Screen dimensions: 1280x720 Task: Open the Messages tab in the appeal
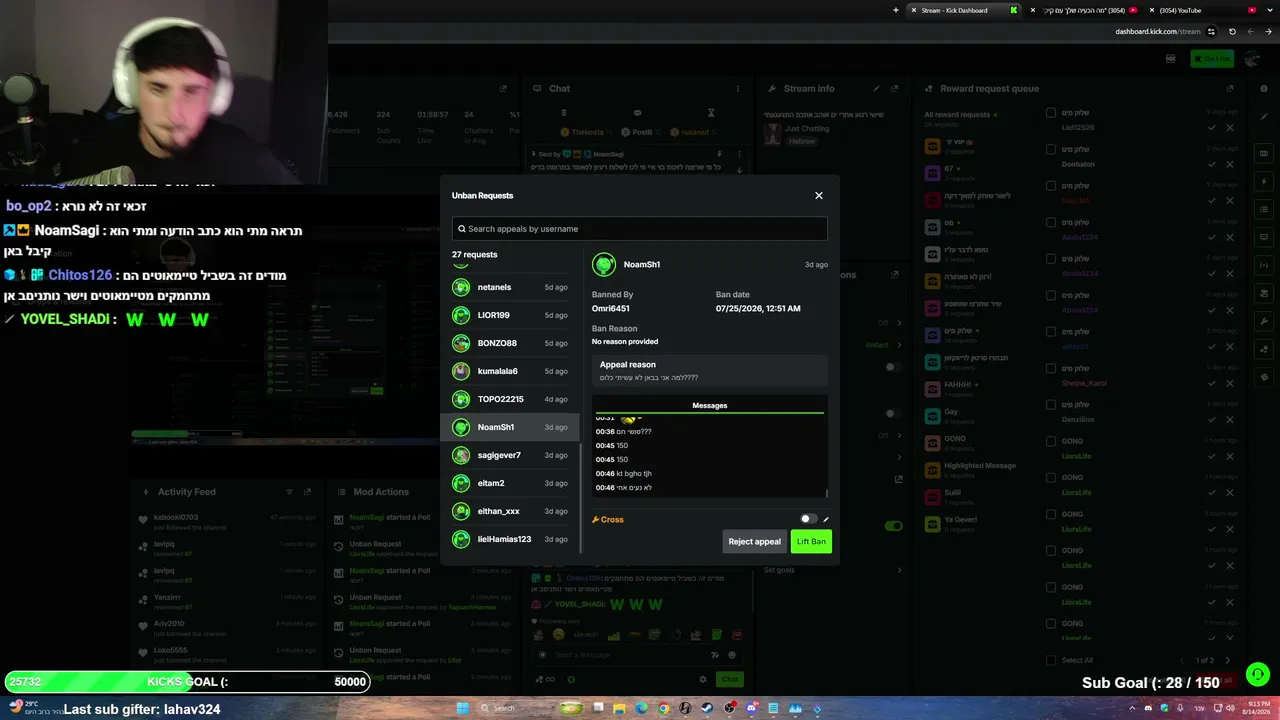pos(709,406)
